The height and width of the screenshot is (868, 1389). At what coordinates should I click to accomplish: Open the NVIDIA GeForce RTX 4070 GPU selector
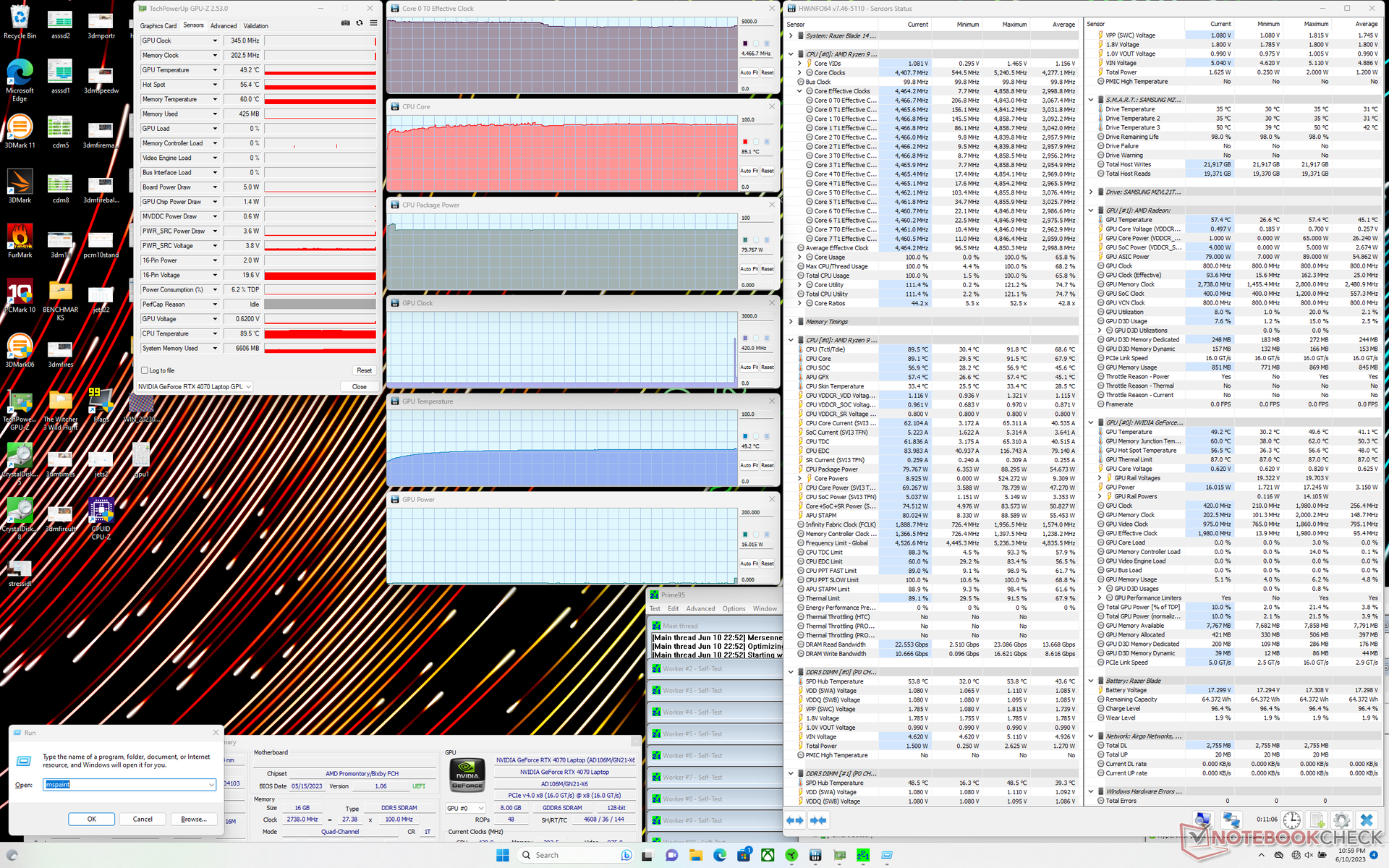[x=195, y=386]
